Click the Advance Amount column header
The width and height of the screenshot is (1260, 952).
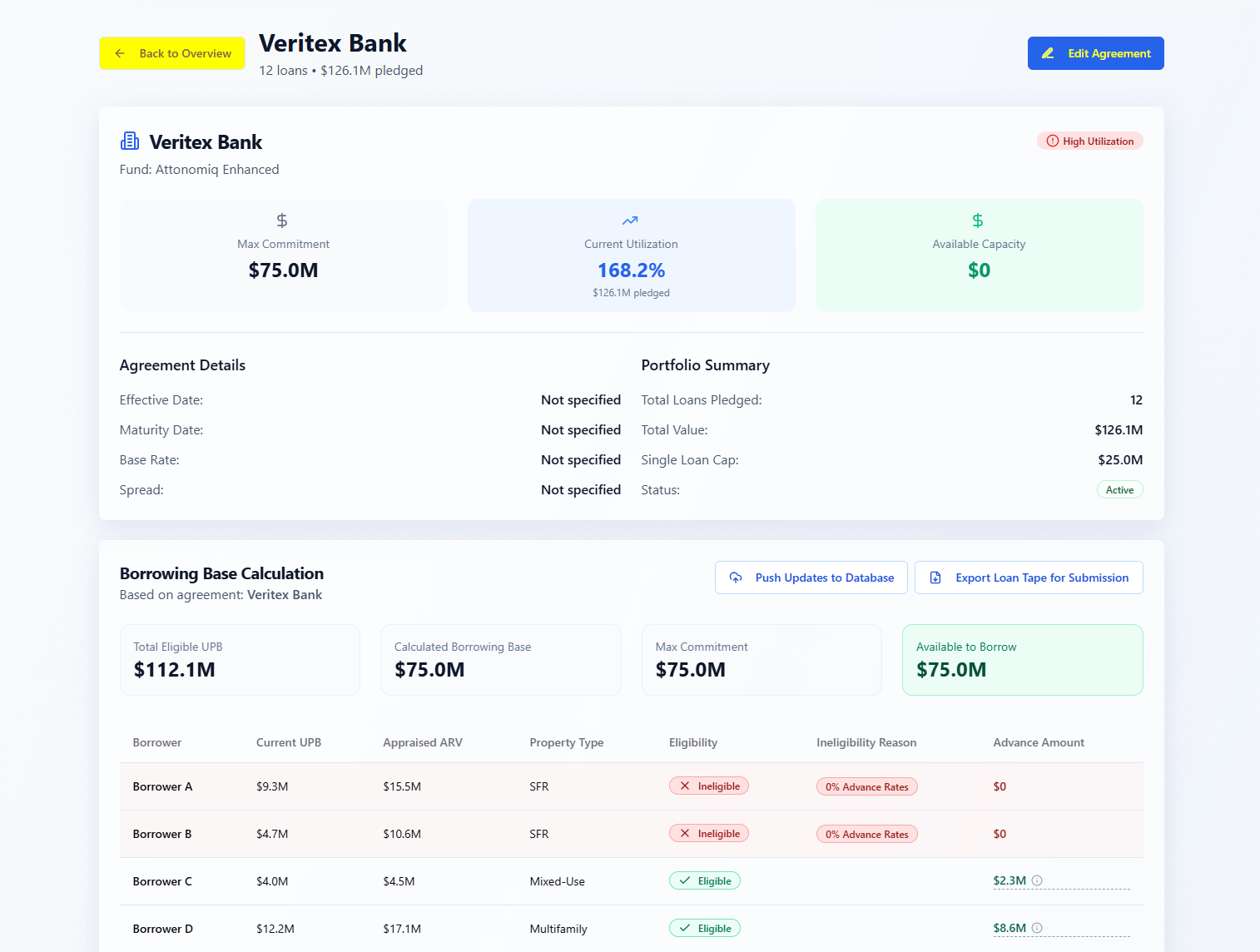tap(1039, 742)
